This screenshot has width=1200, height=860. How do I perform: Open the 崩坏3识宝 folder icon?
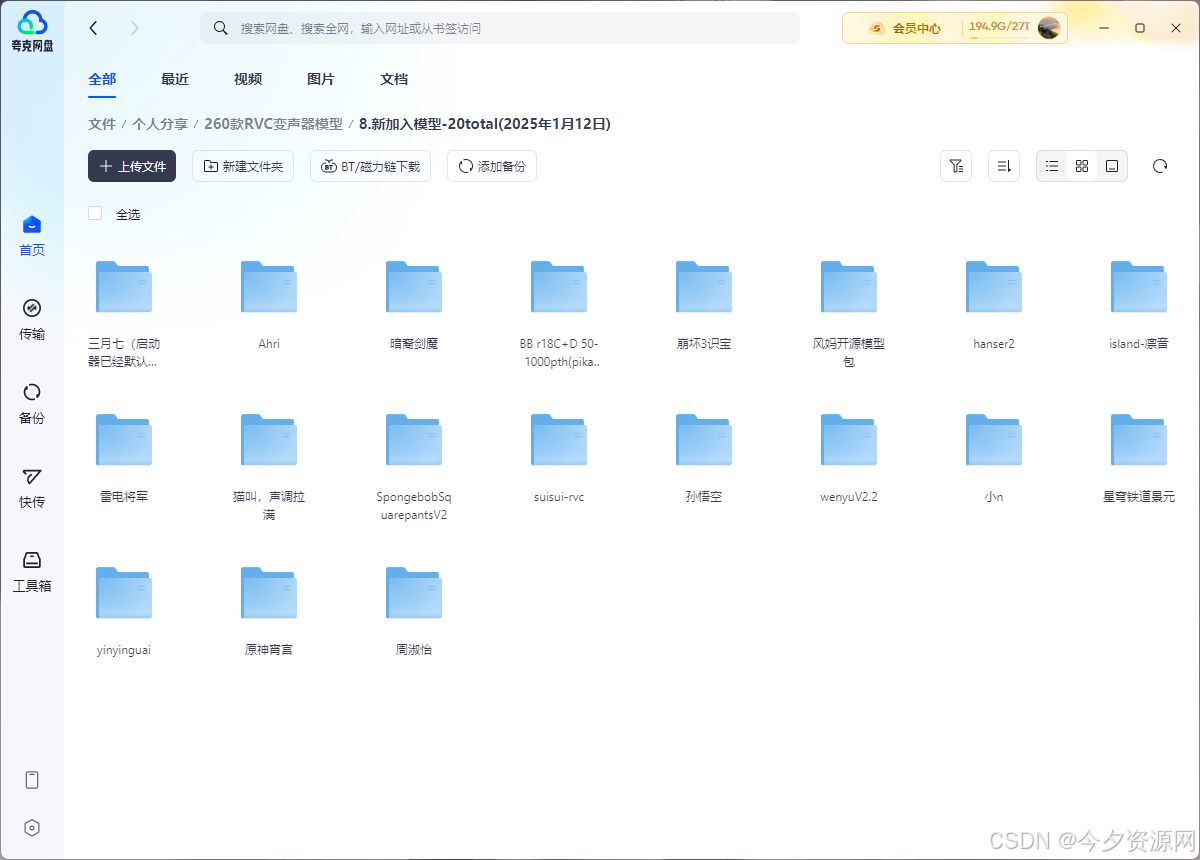704,287
